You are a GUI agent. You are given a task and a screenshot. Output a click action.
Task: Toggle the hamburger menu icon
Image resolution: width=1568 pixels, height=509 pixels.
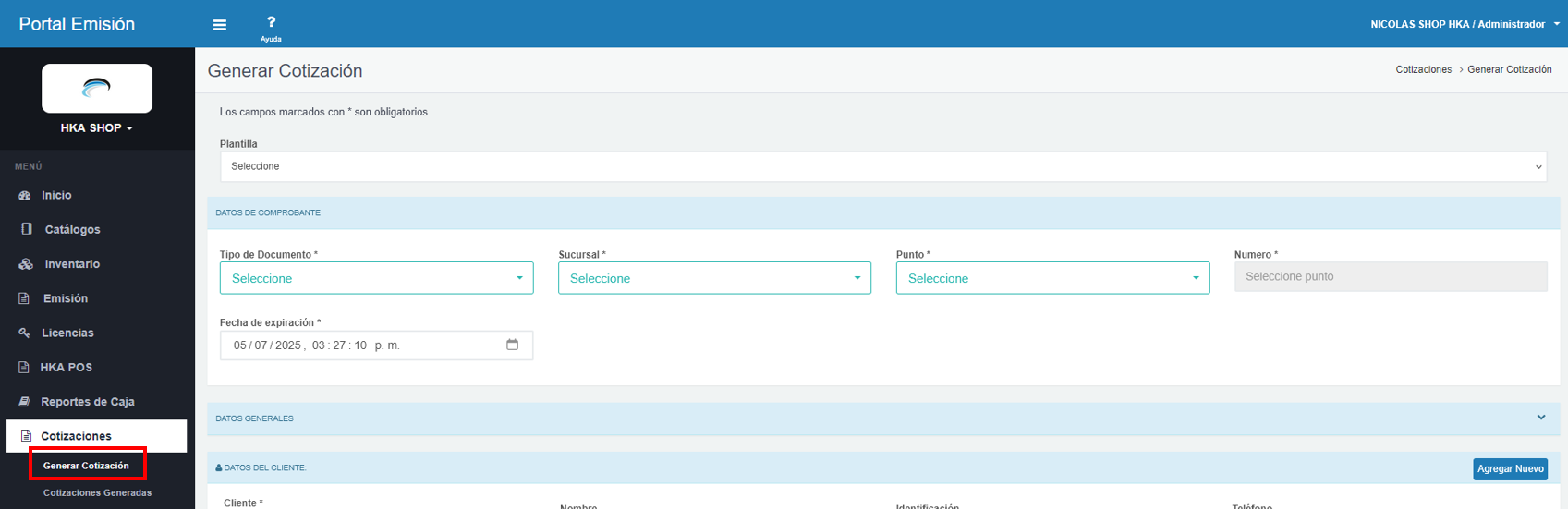pyautogui.click(x=220, y=25)
